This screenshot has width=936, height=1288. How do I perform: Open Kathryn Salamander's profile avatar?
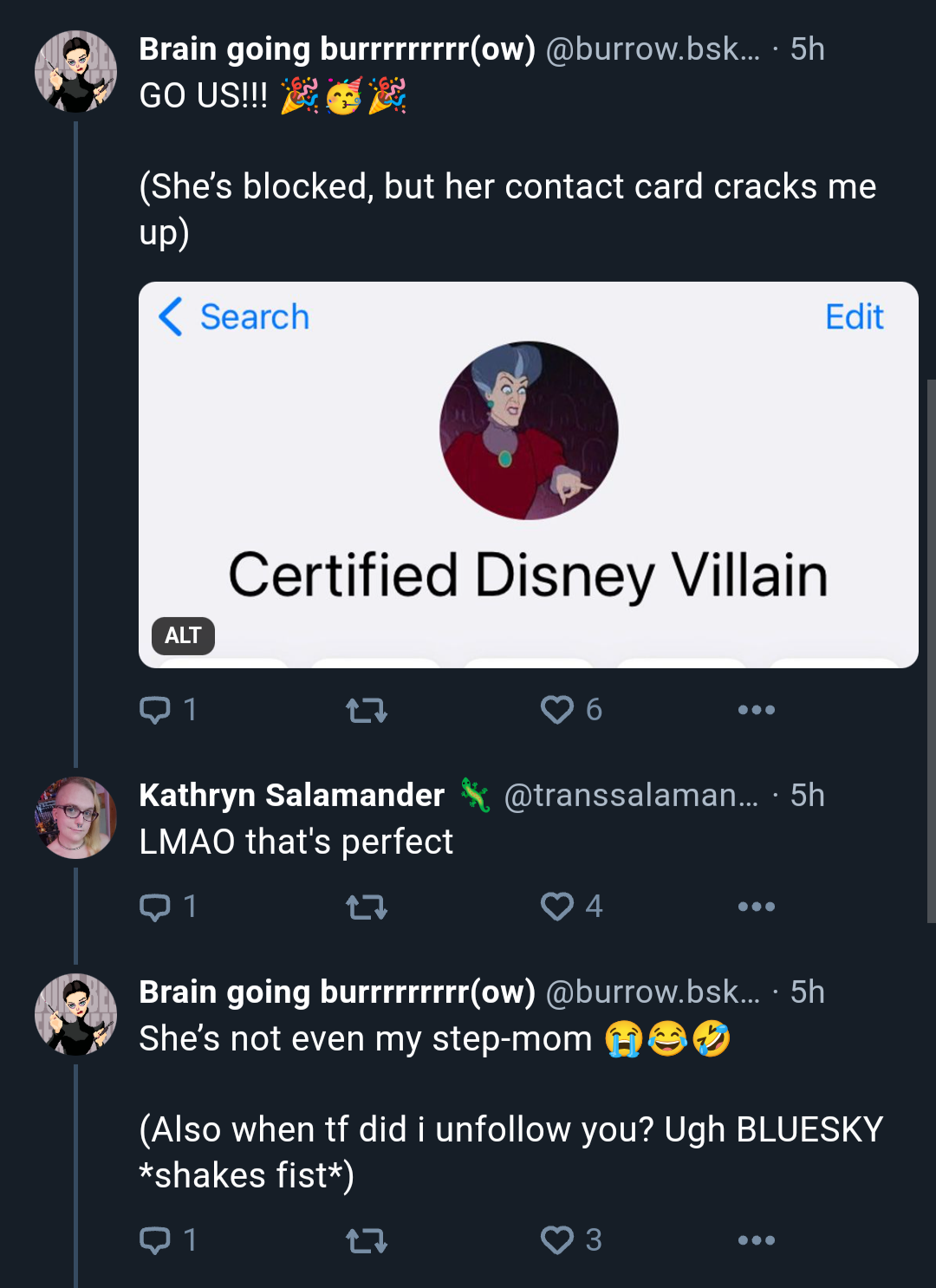[x=75, y=817]
